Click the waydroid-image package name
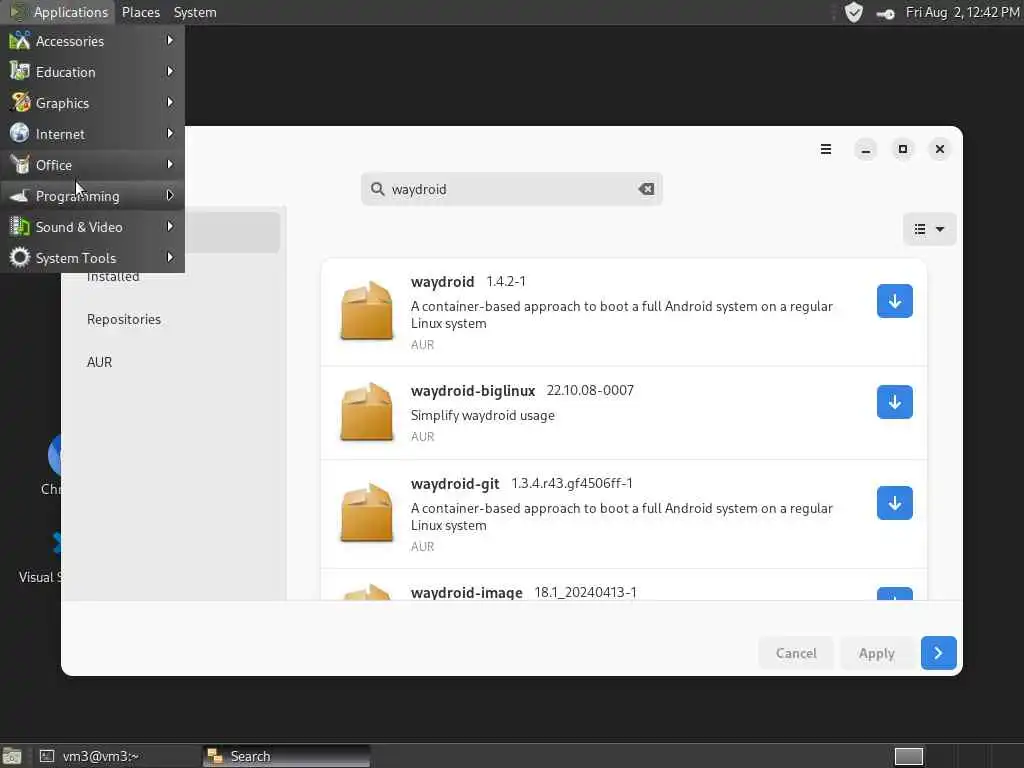This screenshot has width=1024, height=768. point(466,592)
